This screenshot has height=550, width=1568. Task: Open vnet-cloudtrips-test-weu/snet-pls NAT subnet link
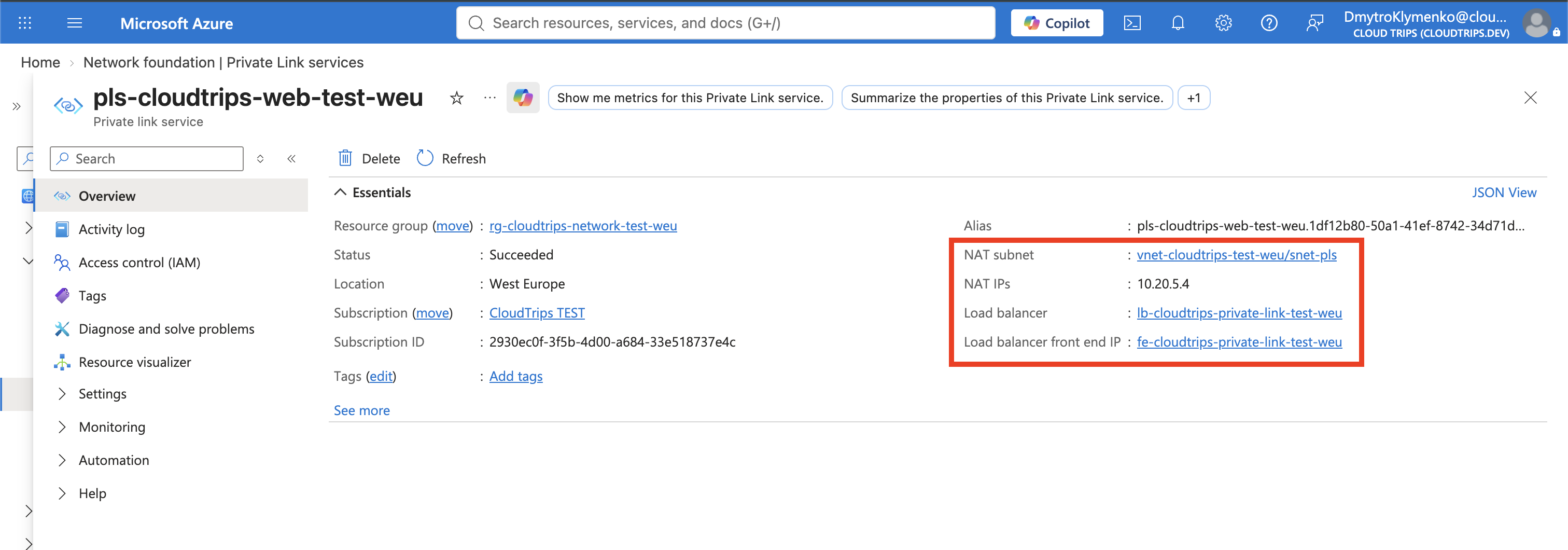click(x=1237, y=255)
